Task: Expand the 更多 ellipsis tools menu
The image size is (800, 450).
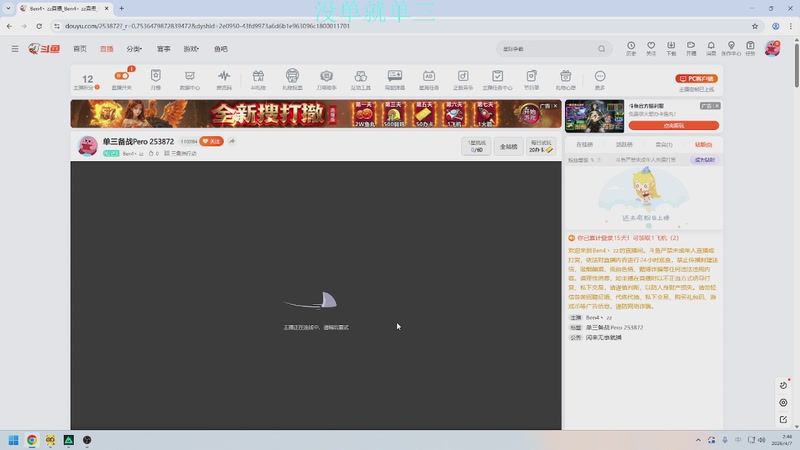Action: tap(600, 79)
